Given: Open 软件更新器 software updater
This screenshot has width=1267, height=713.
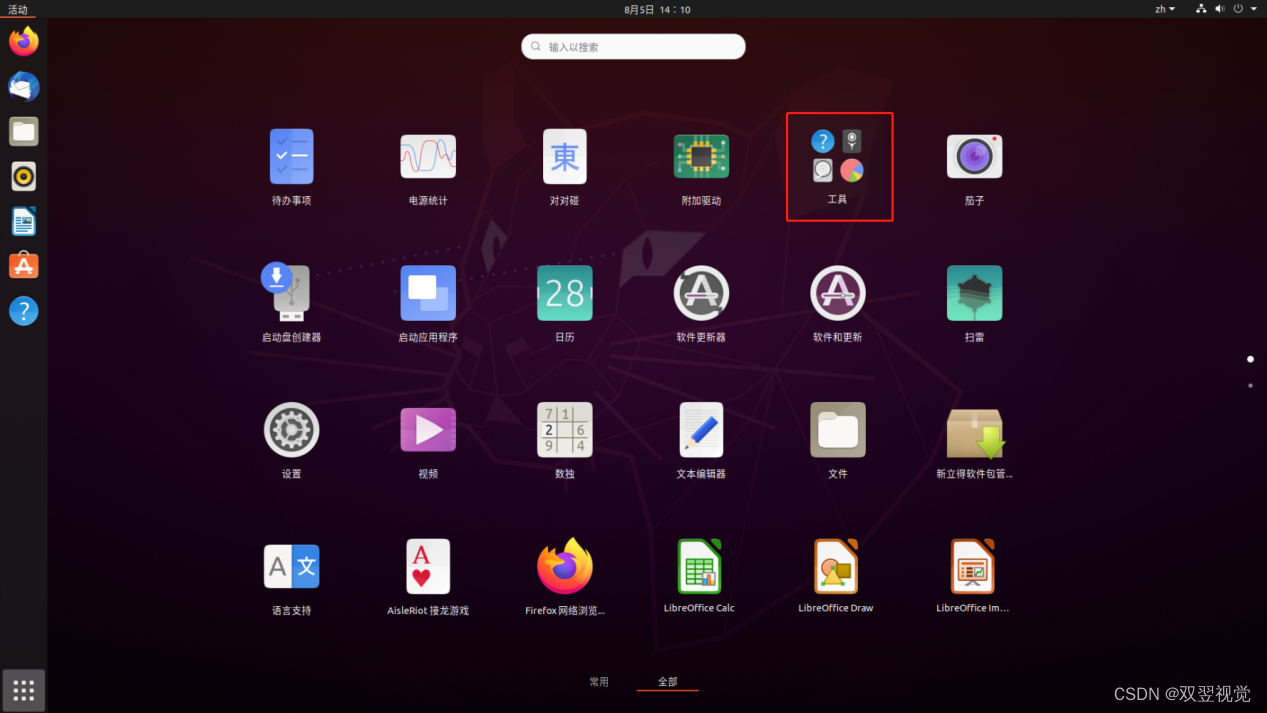Looking at the screenshot, I should click(701, 293).
